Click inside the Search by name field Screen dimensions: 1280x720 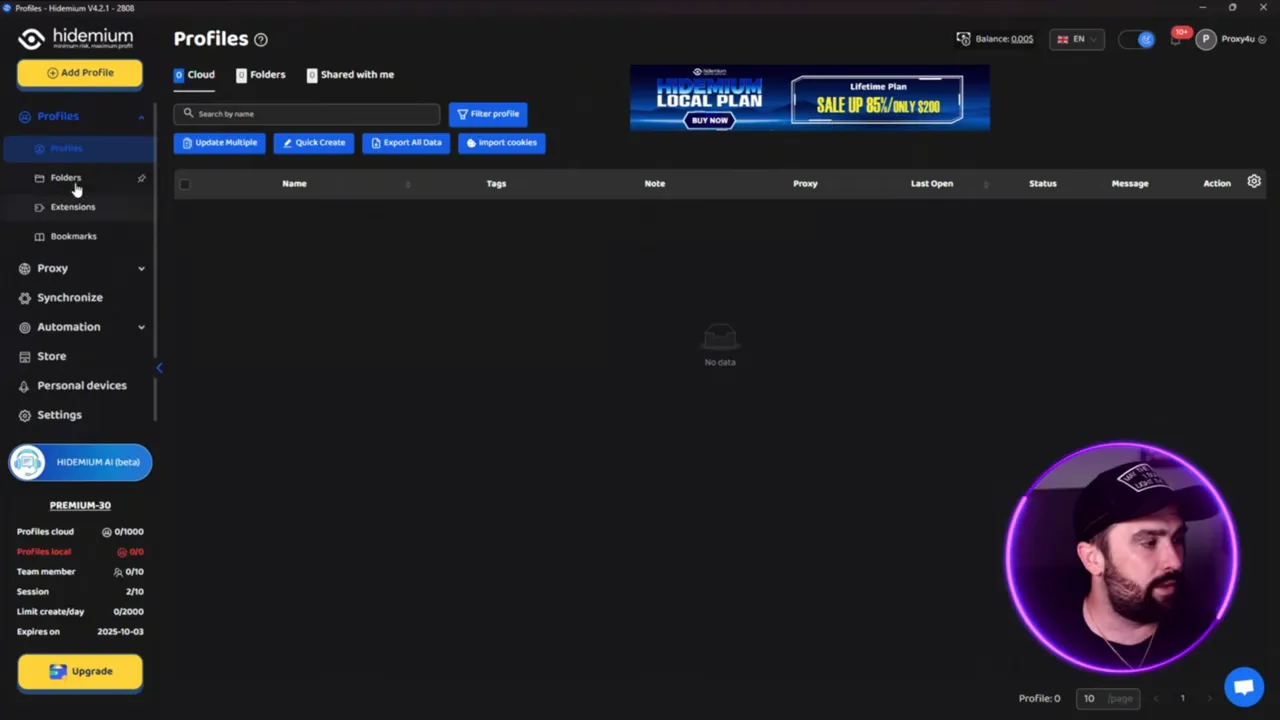(306, 113)
